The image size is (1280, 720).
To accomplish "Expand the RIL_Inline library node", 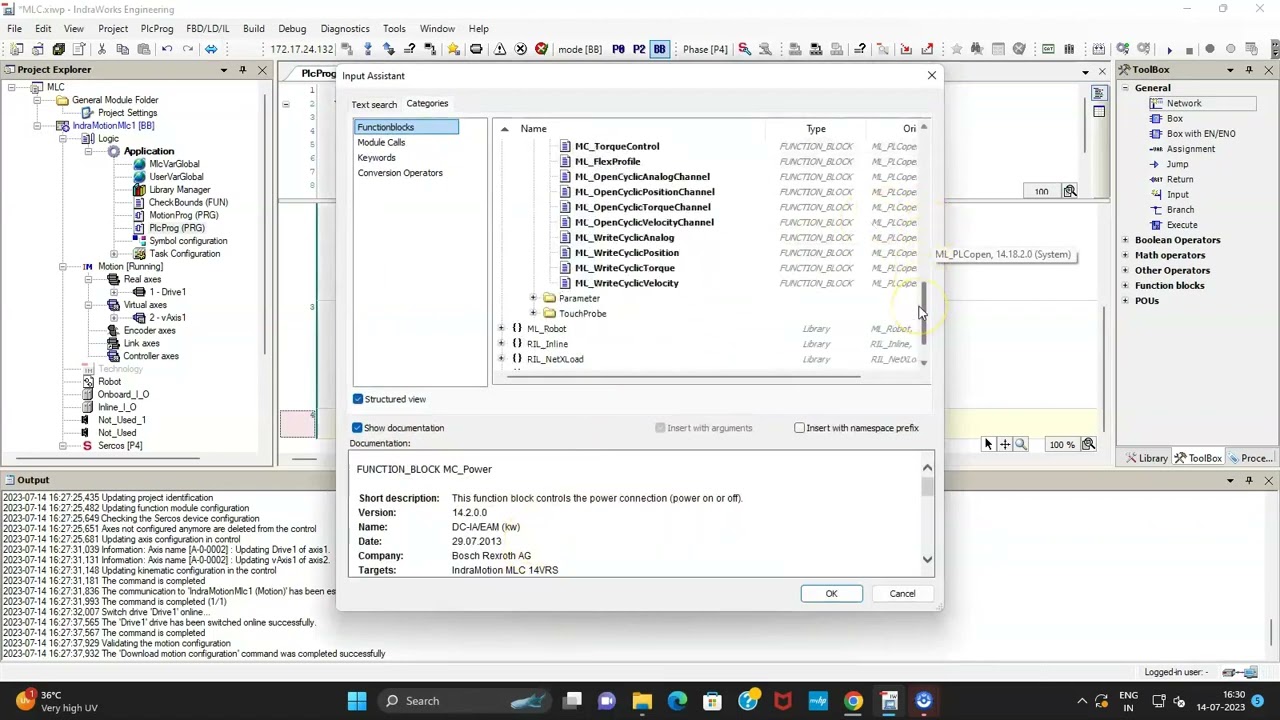I will pos(501,343).
